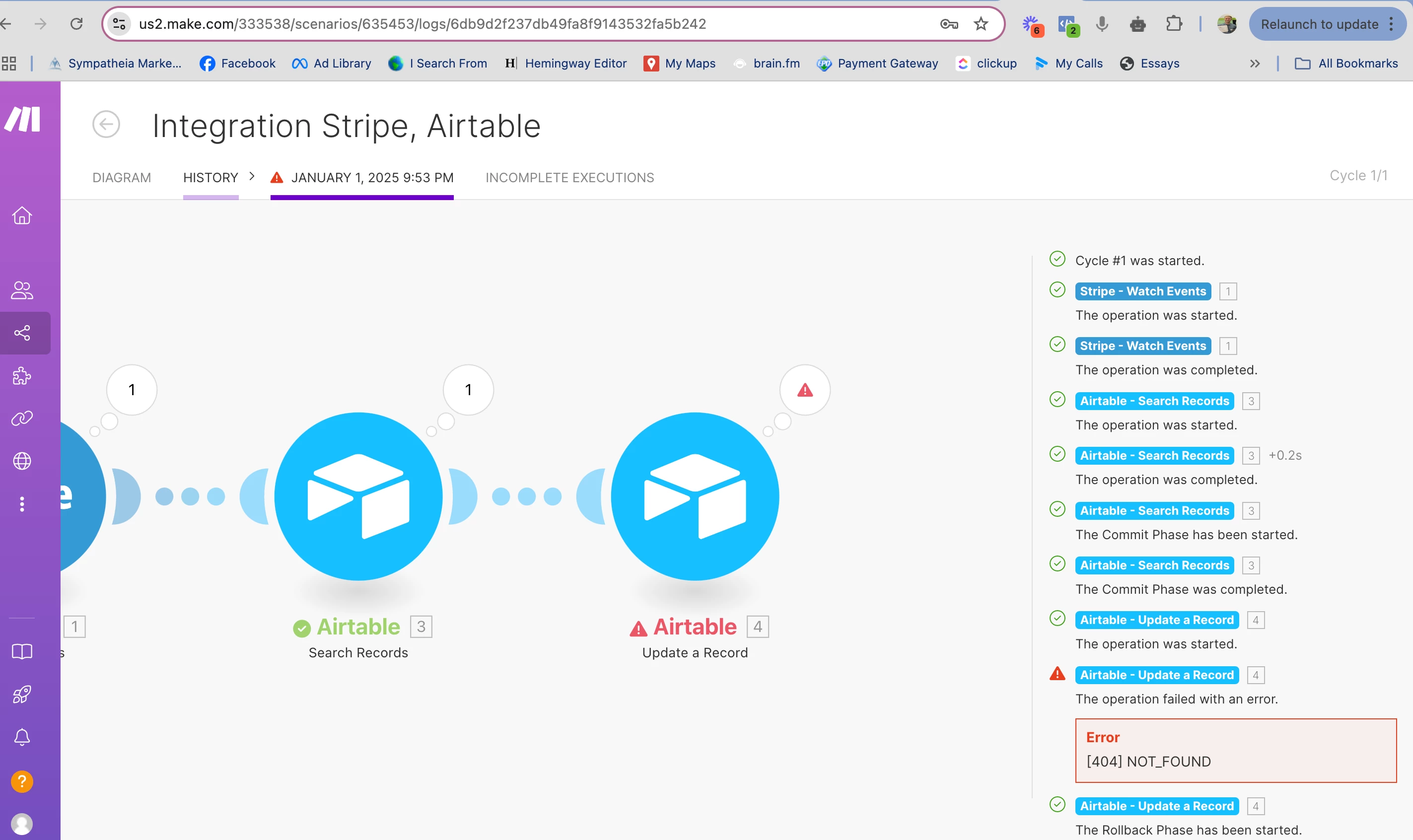Click the number 3 badge beside Search Records

click(x=421, y=627)
